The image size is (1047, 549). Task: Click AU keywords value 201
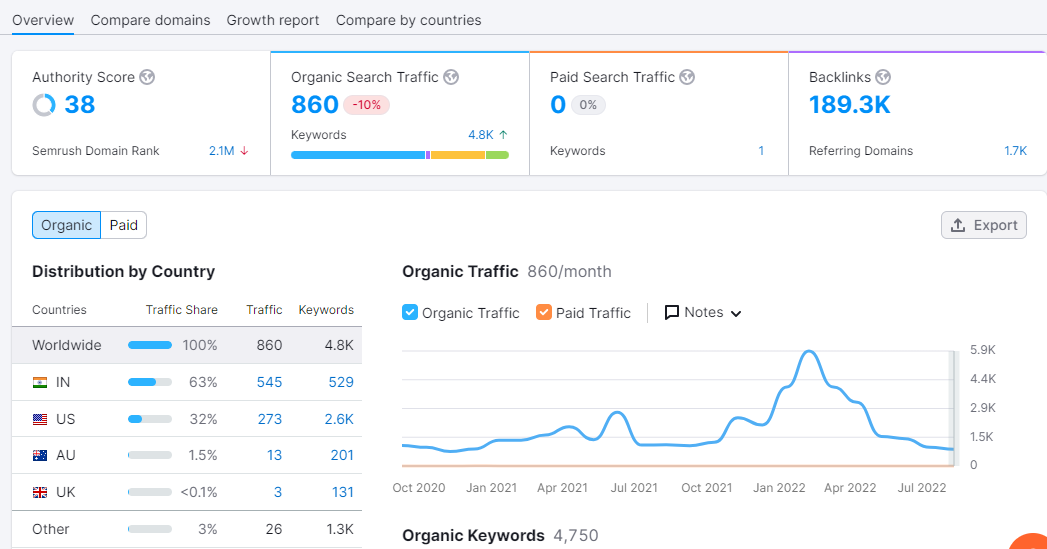[x=342, y=455]
